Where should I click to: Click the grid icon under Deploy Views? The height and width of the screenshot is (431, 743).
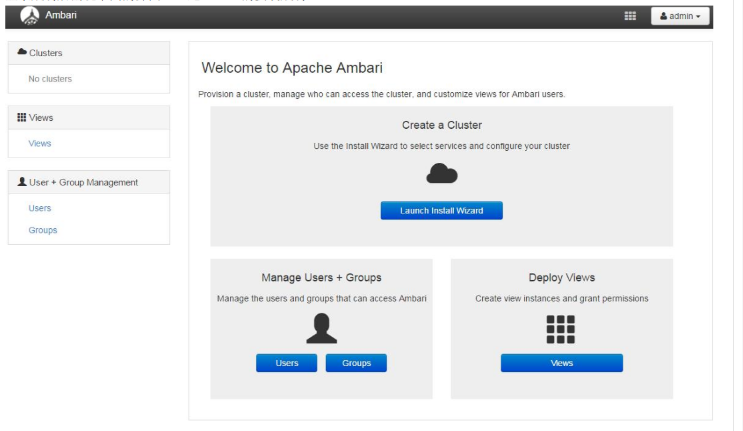(561, 329)
